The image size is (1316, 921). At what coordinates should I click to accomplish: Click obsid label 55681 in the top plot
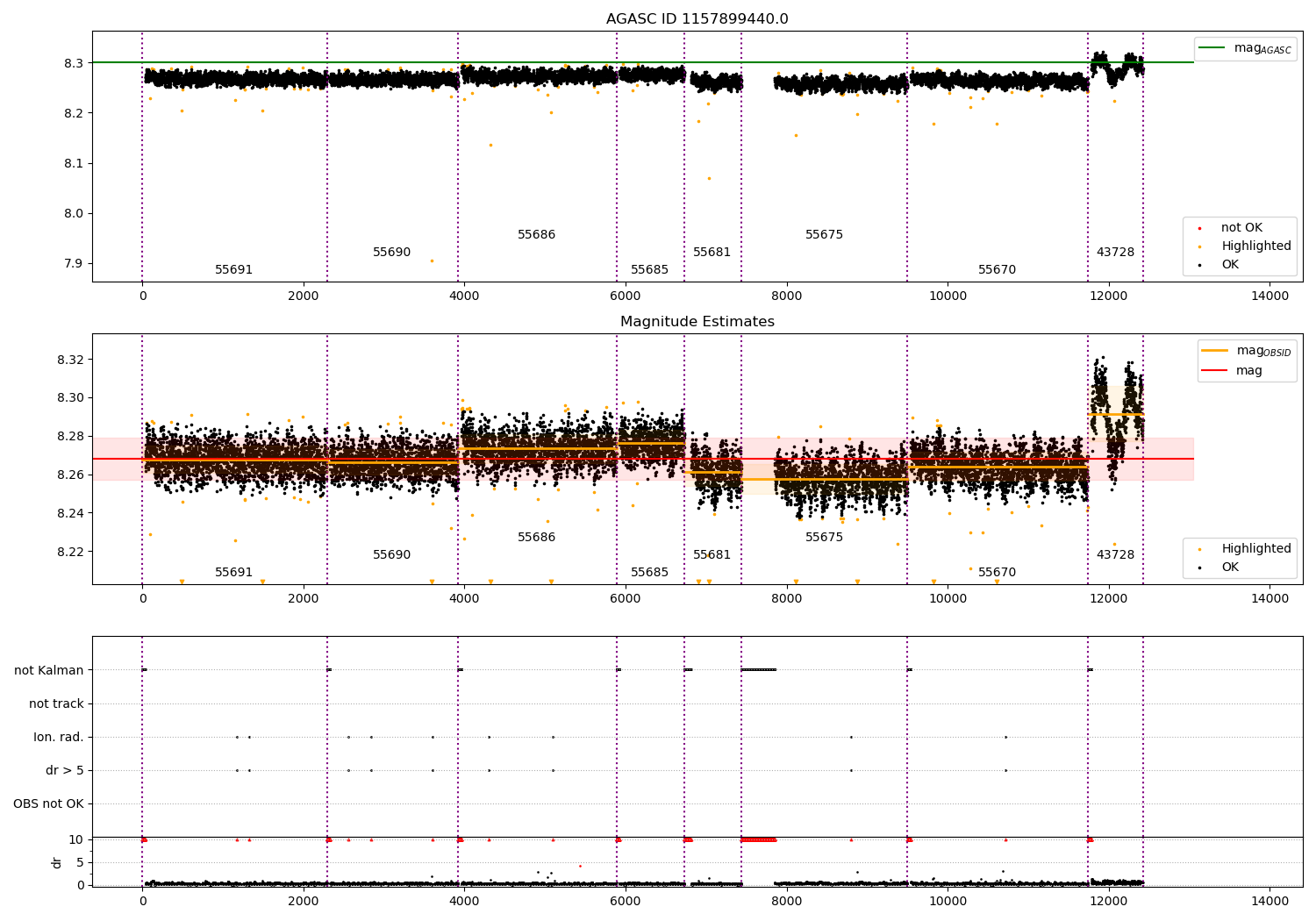pos(712,253)
